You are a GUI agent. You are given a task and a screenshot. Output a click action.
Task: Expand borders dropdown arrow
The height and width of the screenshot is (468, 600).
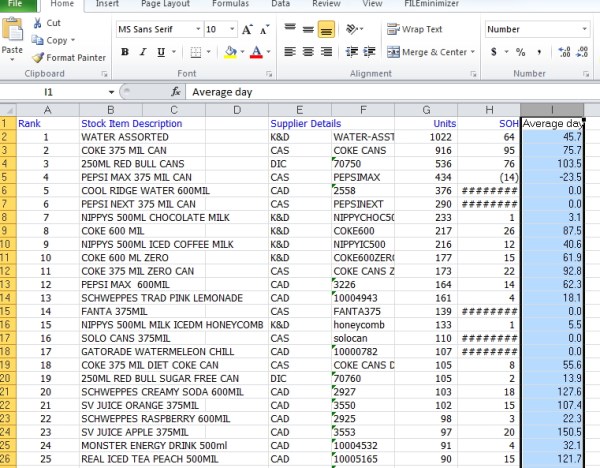tap(209, 52)
